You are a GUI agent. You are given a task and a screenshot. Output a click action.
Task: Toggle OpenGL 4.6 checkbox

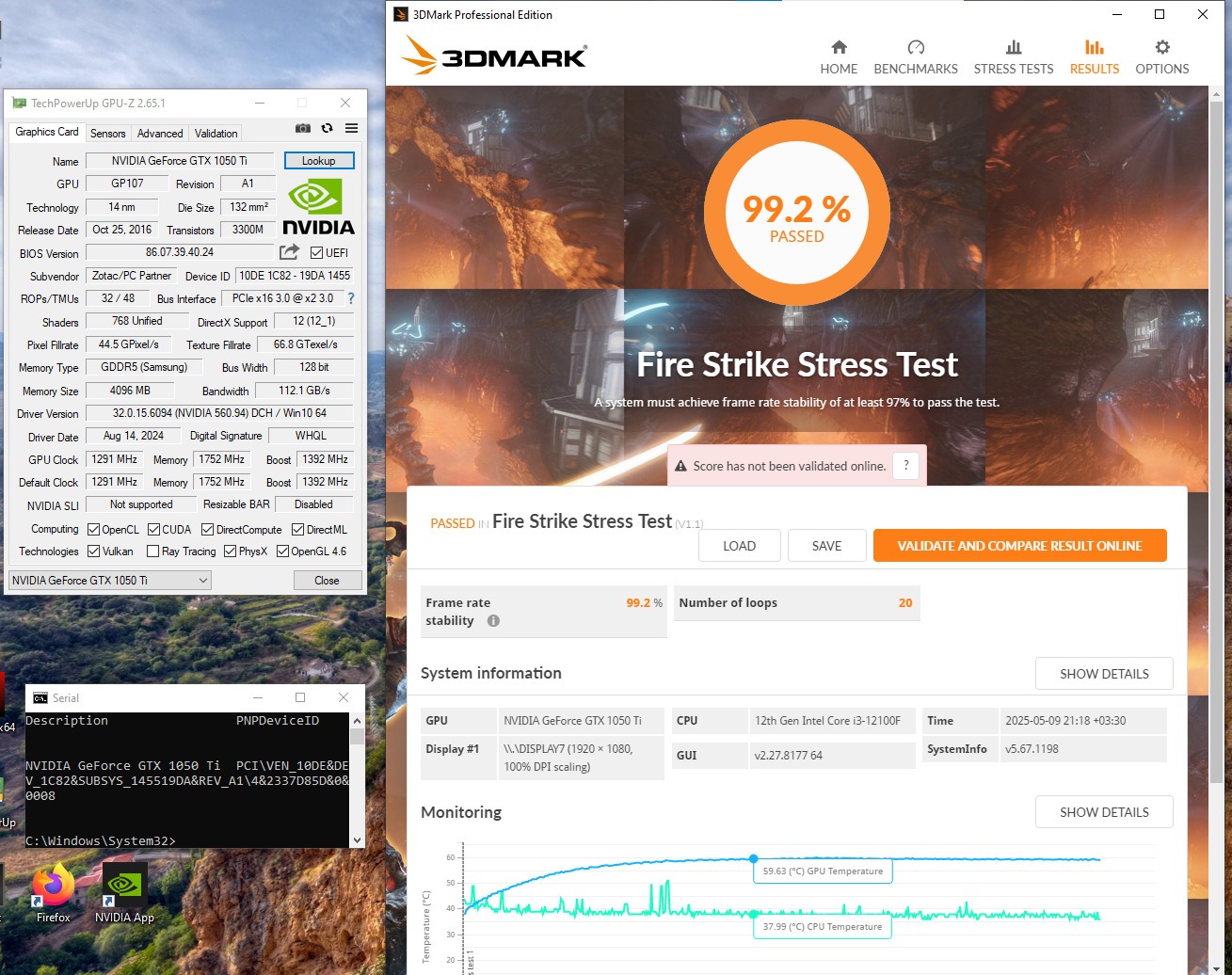coord(282,551)
